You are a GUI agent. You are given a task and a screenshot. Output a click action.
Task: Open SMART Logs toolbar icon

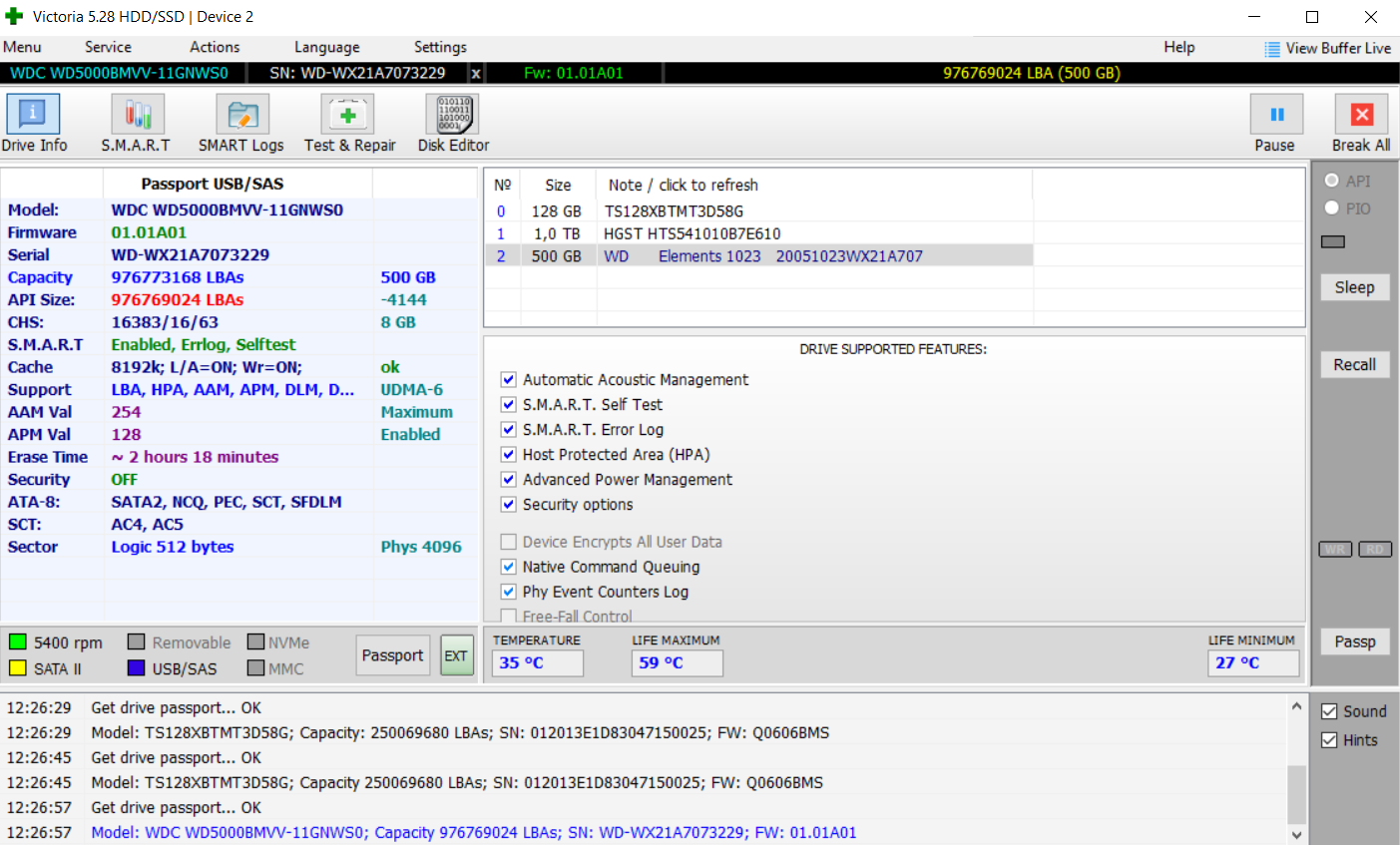point(242,114)
